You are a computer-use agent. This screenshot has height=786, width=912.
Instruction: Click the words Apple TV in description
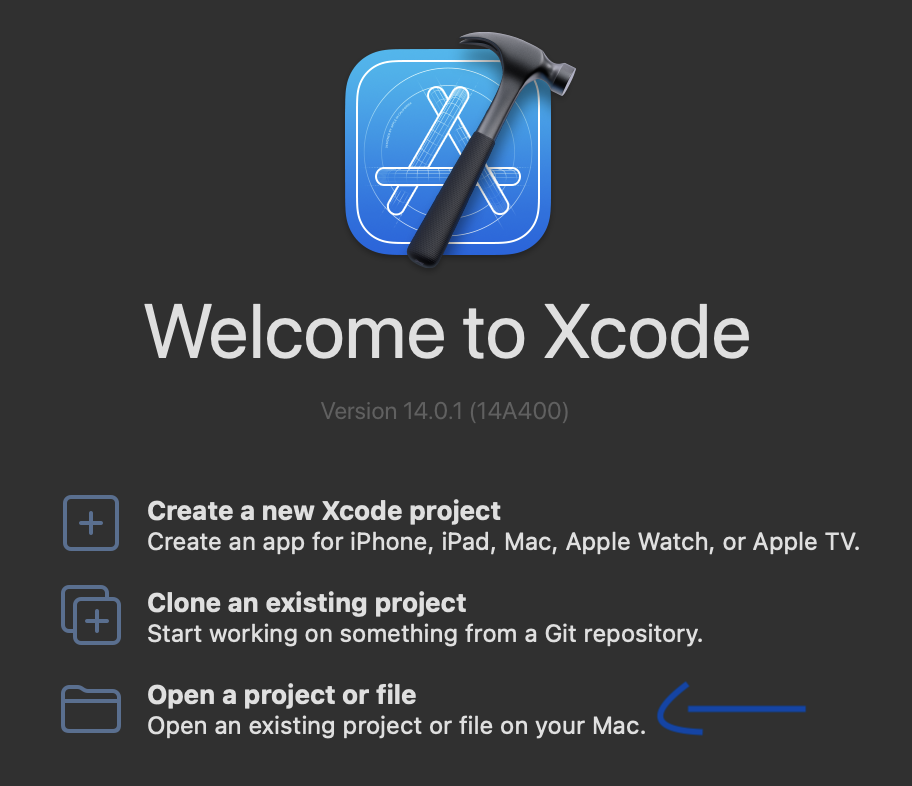(806, 542)
